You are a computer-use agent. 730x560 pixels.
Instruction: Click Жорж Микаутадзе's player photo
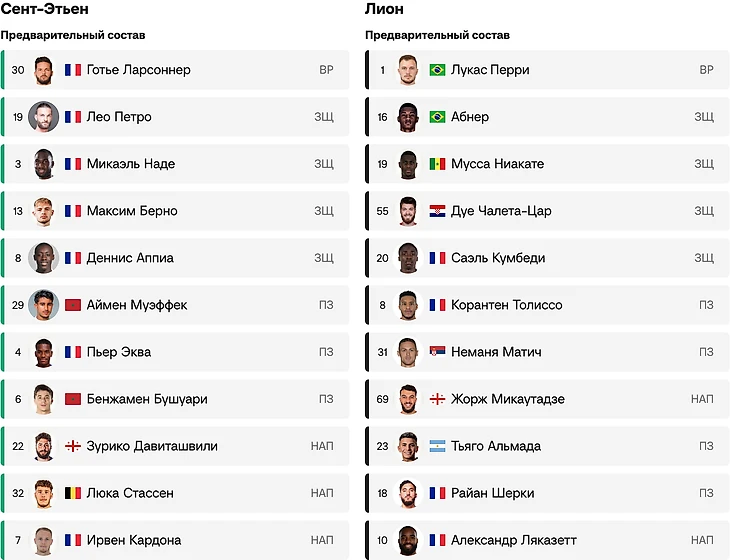408,399
